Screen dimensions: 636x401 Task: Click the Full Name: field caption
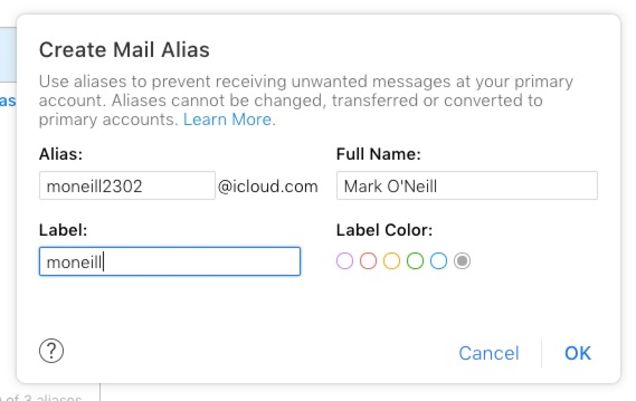coord(378,154)
